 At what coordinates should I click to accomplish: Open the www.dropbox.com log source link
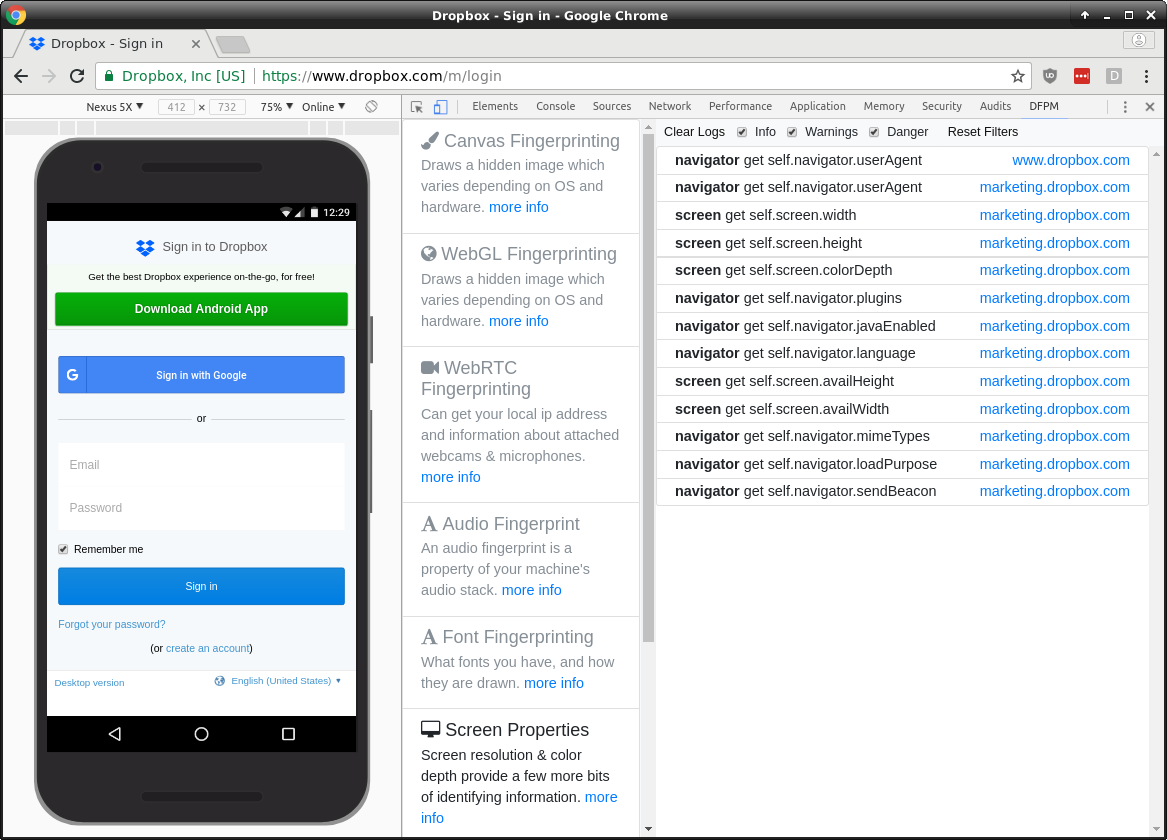coord(1071,160)
